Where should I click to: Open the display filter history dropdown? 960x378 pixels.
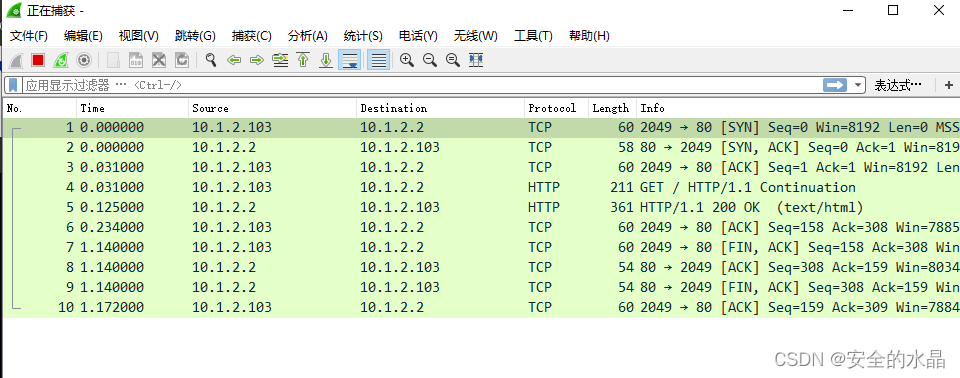857,85
